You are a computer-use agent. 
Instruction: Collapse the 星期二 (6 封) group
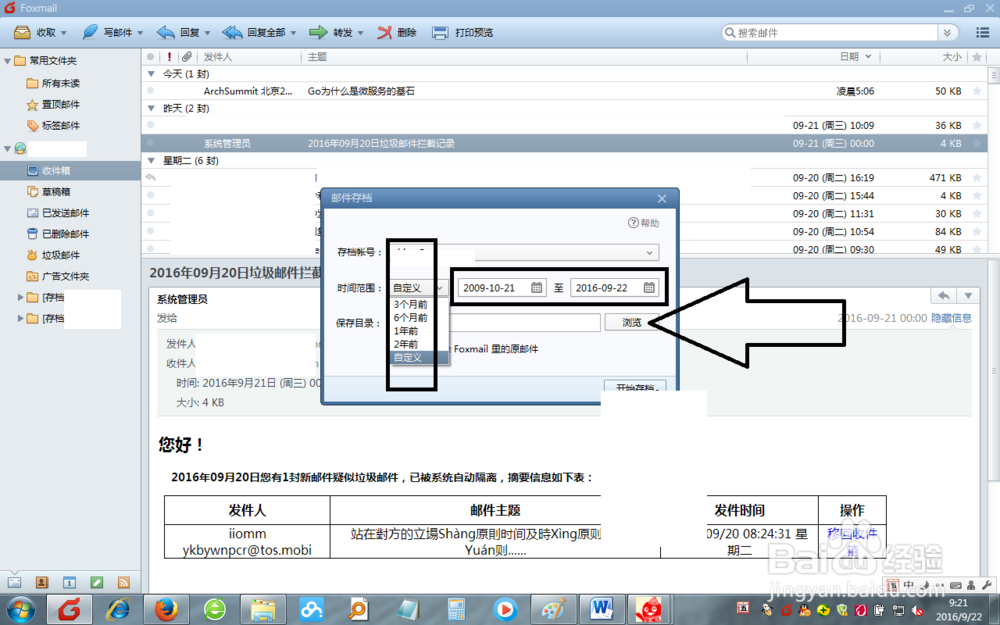pyautogui.click(x=151, y=161)
